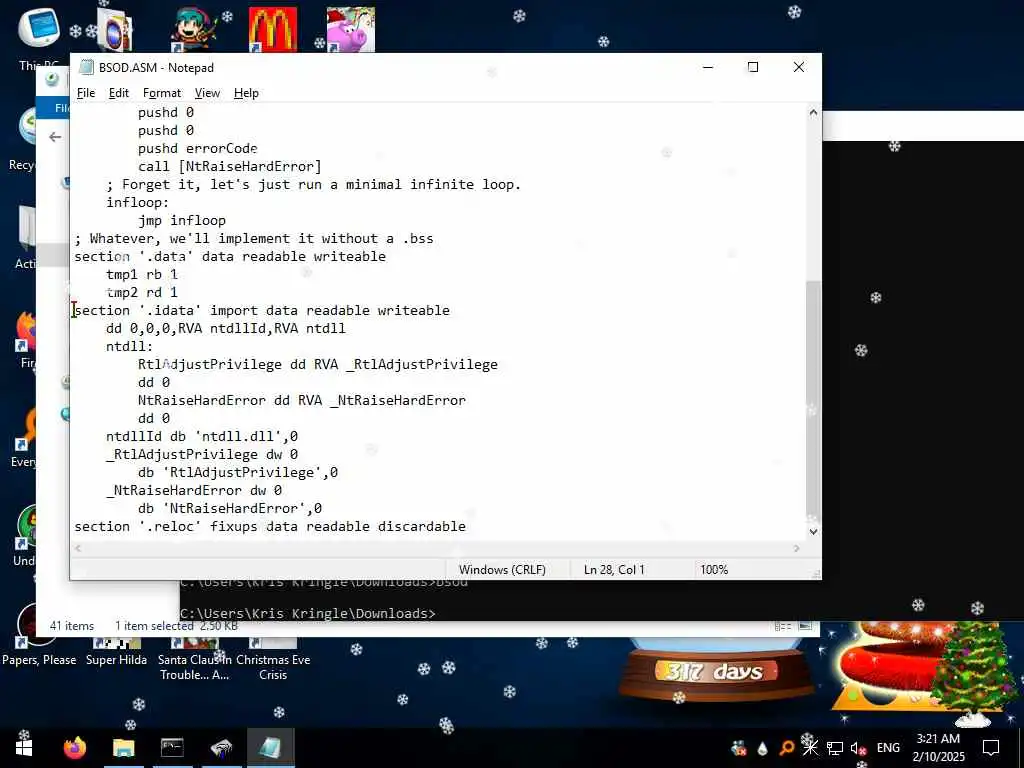Place cursor on the 'jmp infloop' line
Image resolution: width=1024 pixels, height=768 pixels.
182,220
